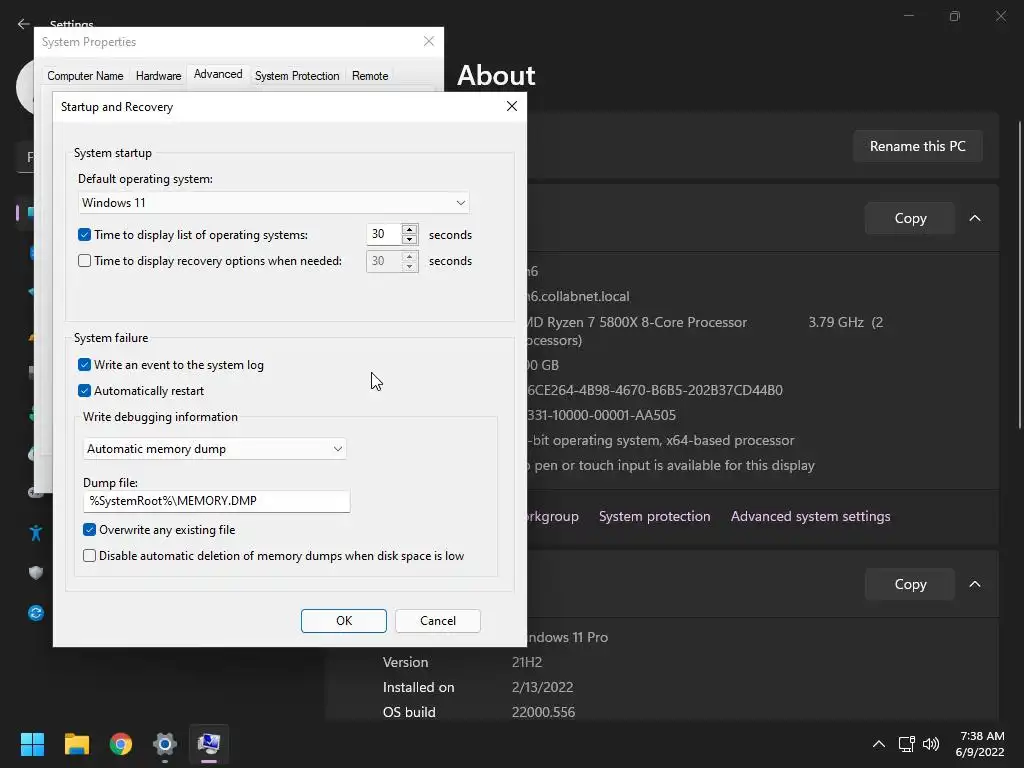Image resolution: width=1024 pixels, height=768 pixels.
Task: Switch to Computer Name tab
Action: [85, 76]
